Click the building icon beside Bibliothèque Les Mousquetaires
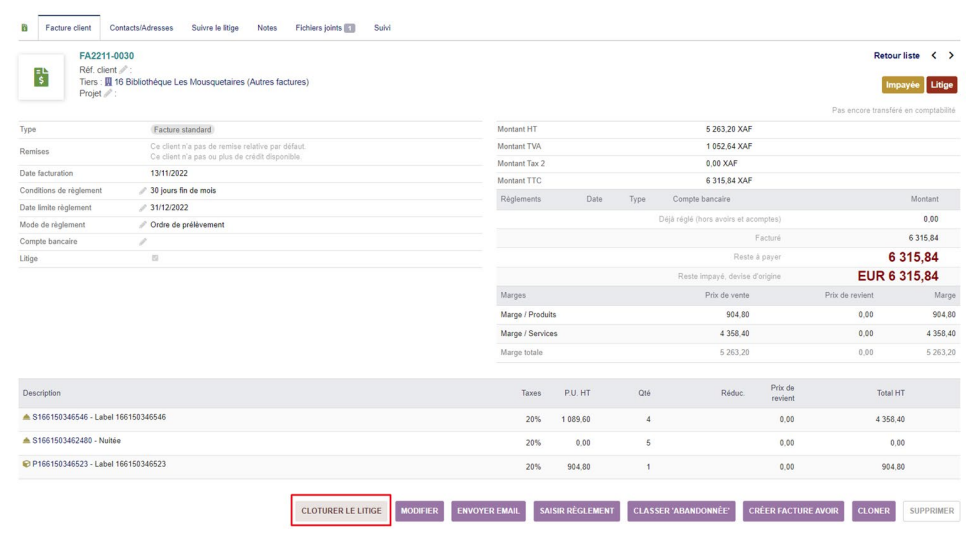 (108, 81)
